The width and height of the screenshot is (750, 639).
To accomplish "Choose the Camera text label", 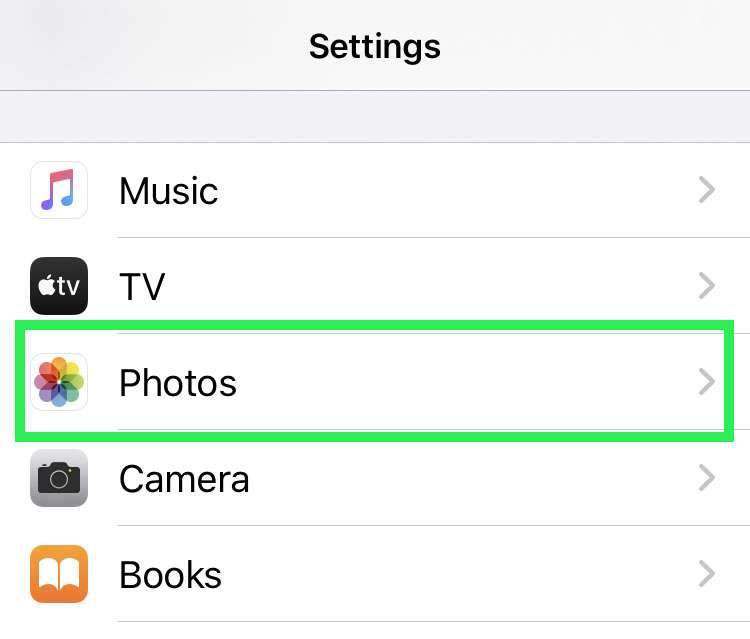I will pyautogui.click(x=184, y=479).
